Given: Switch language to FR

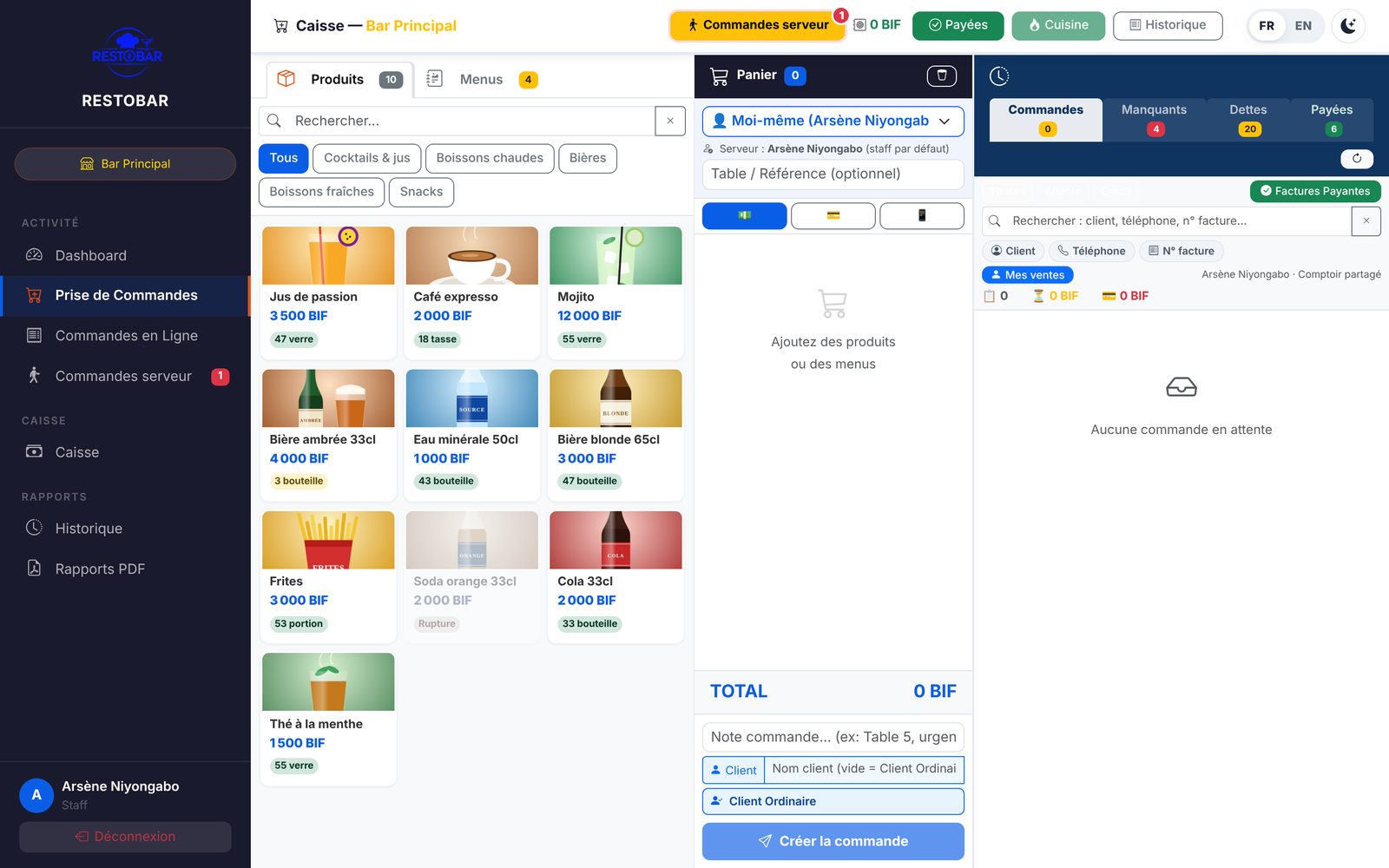Looking at the screenshot, I should 1267,25.
